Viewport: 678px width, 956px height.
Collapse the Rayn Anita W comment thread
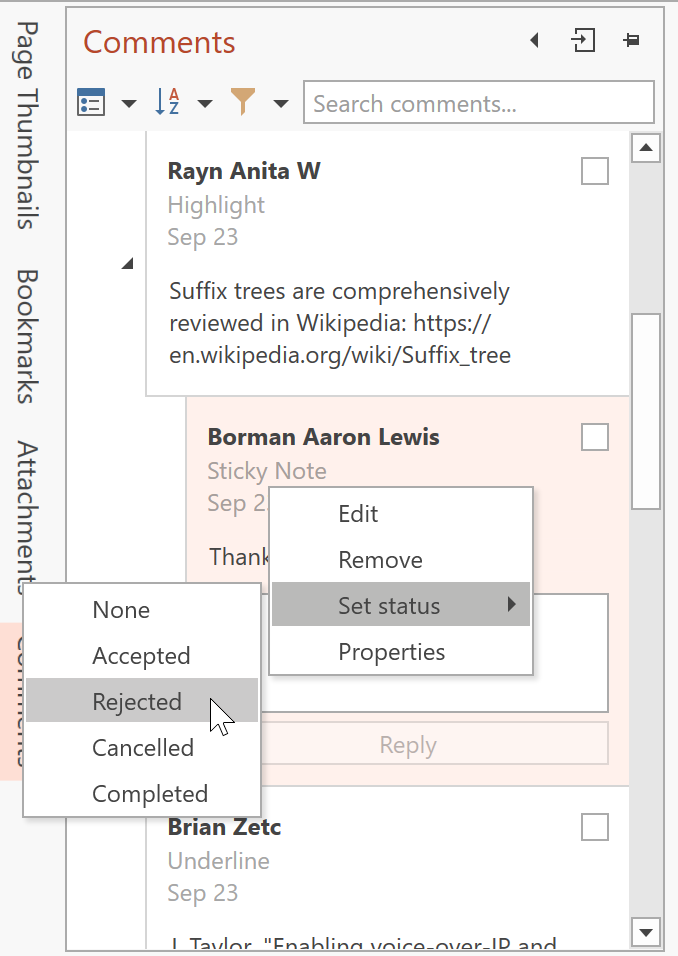click(126, 264)
